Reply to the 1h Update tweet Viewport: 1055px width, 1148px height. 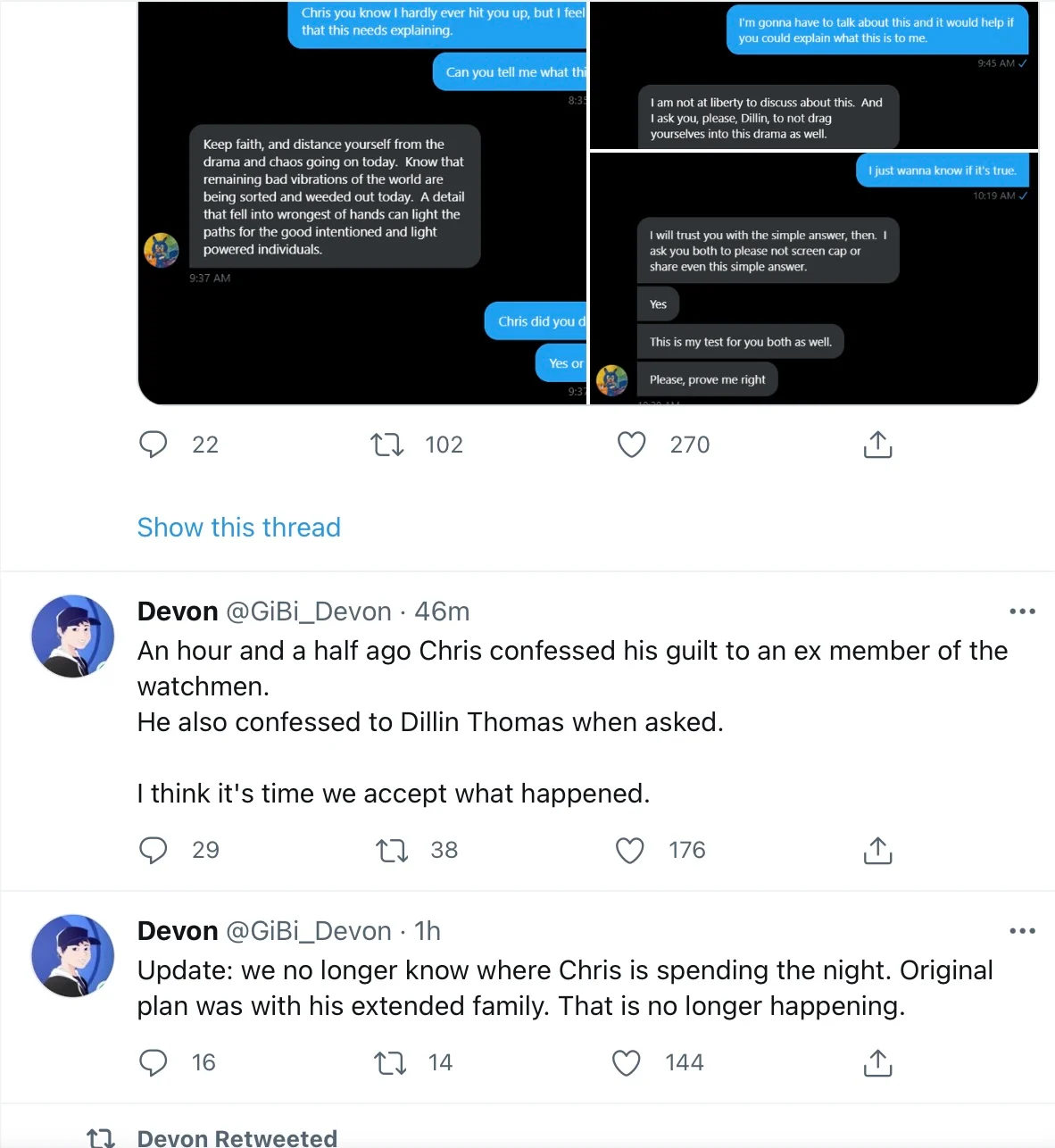pos(154,1062)
